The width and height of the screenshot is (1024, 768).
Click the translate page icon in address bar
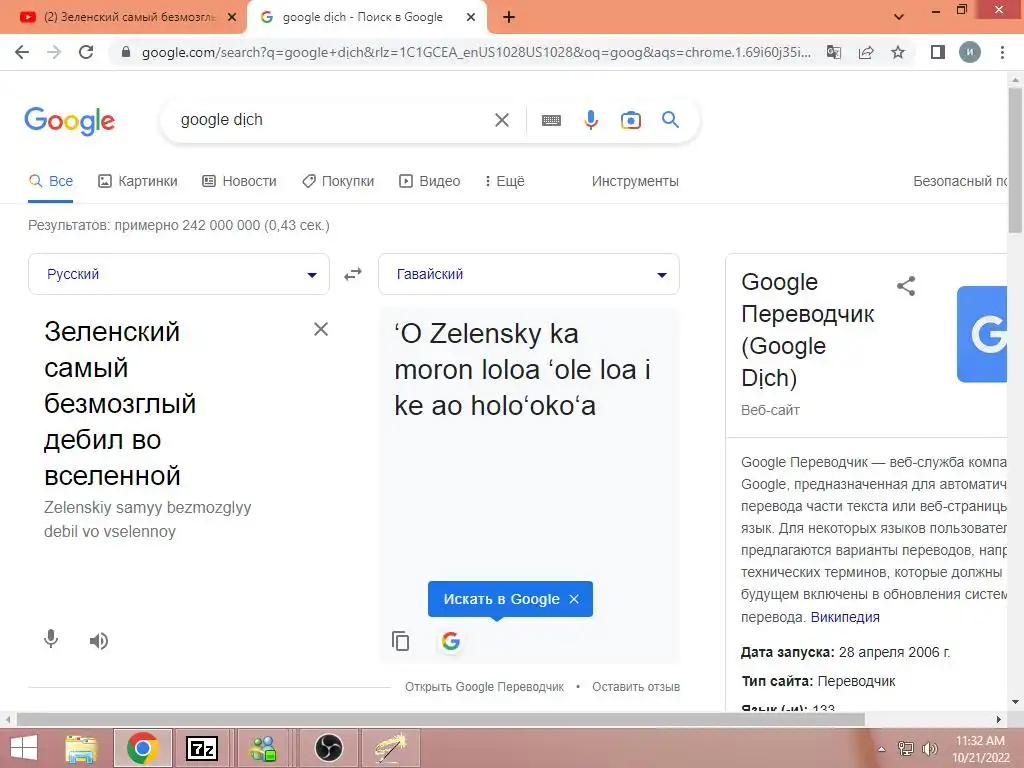click(834, 52)
